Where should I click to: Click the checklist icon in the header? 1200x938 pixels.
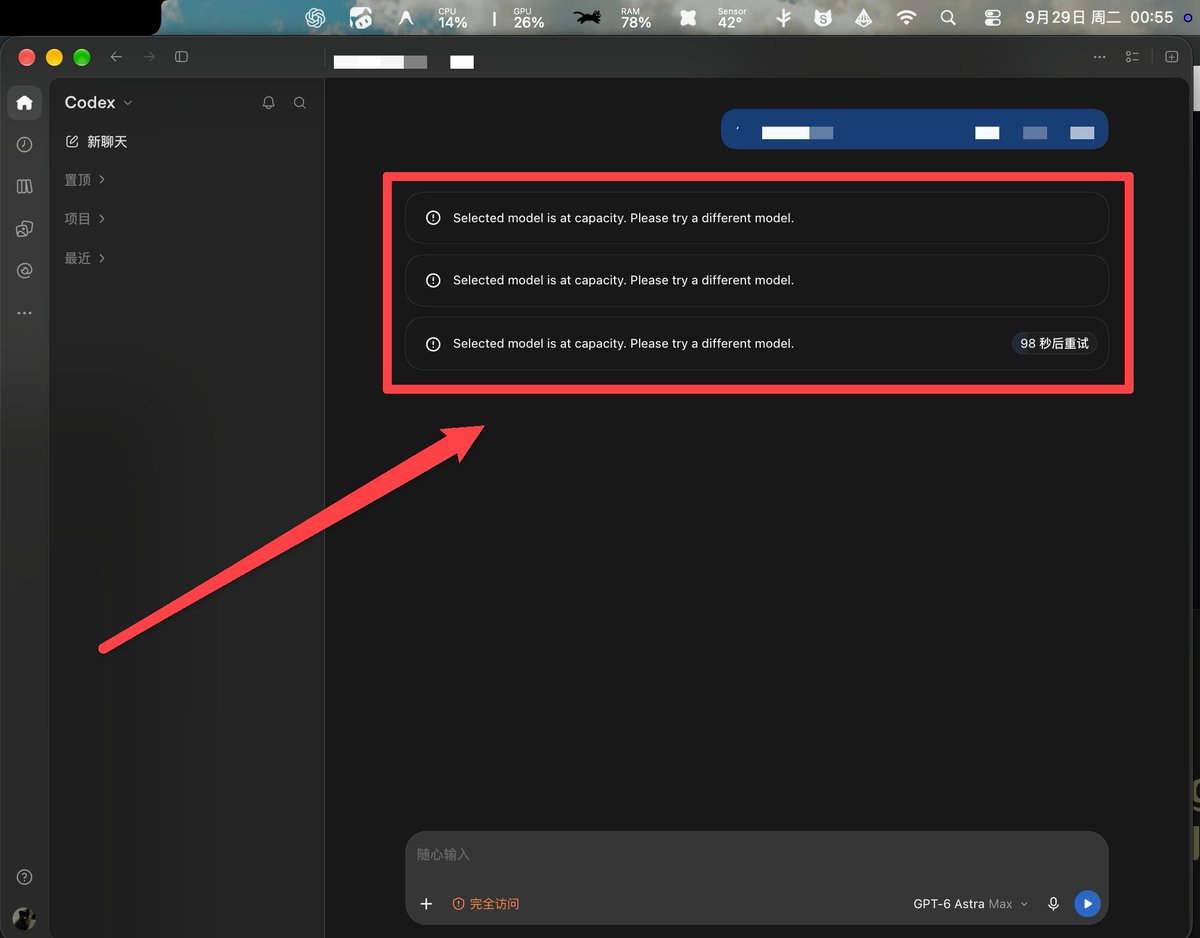(1133, 57)
